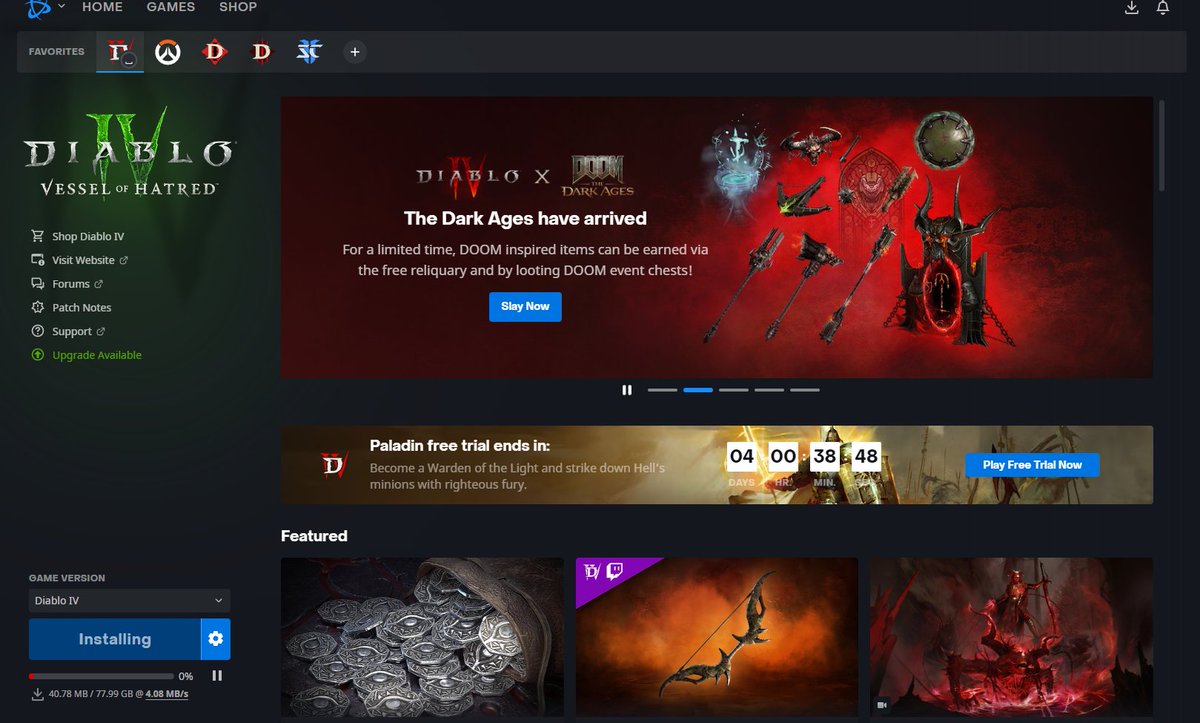Click the vertical scrollbar on the right
The width and height of the screenshot is (1200, 723).
click(1162, 144)
